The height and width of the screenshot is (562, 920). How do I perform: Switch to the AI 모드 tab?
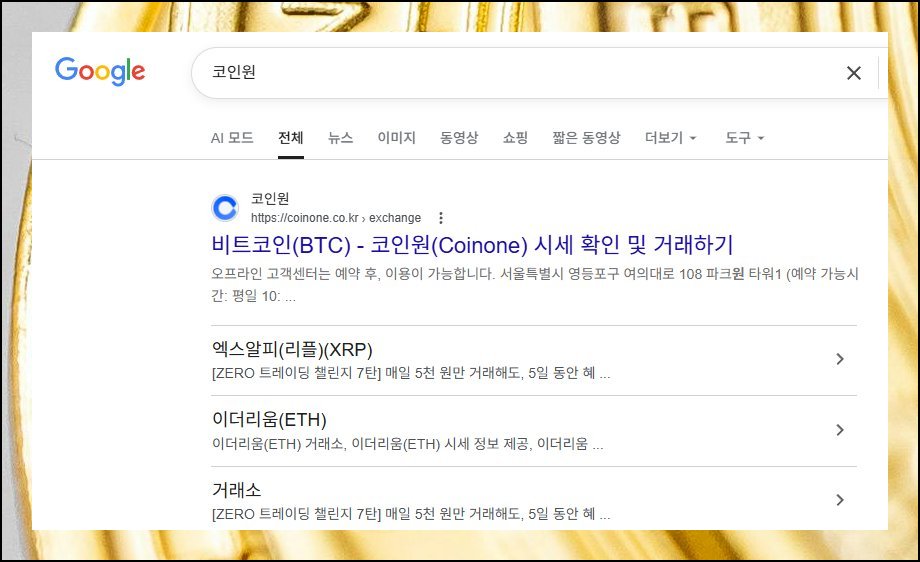232,138
